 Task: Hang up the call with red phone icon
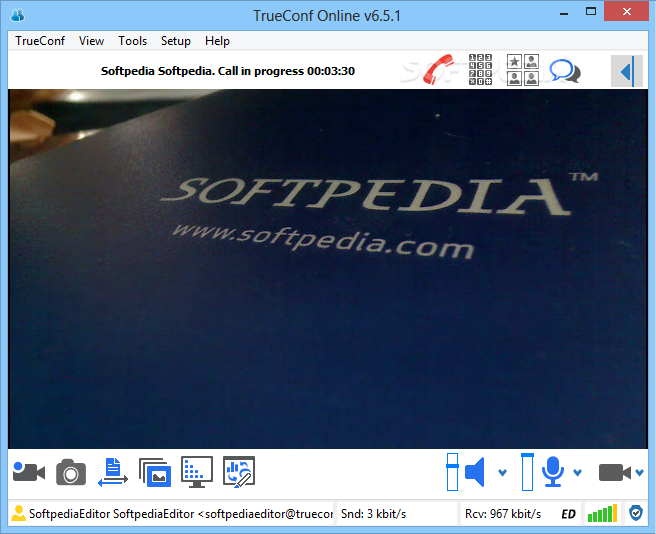point(438,69)
